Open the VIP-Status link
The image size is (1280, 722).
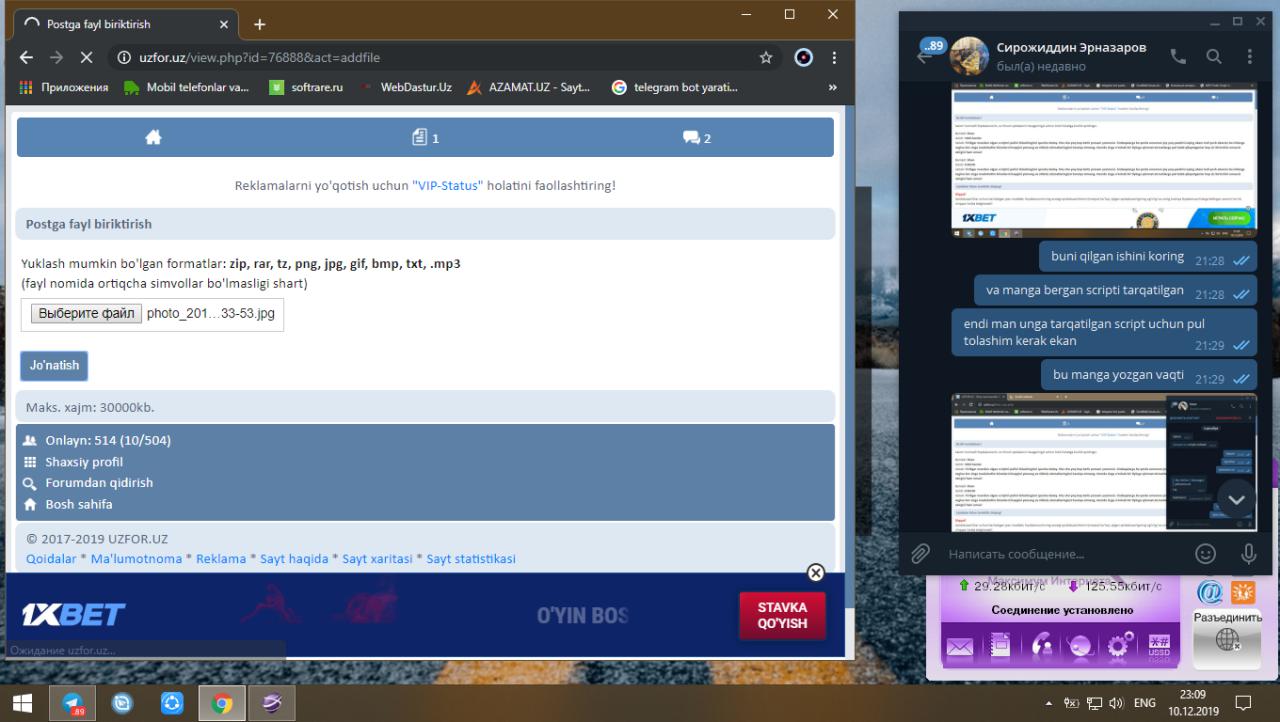(447, 186)
